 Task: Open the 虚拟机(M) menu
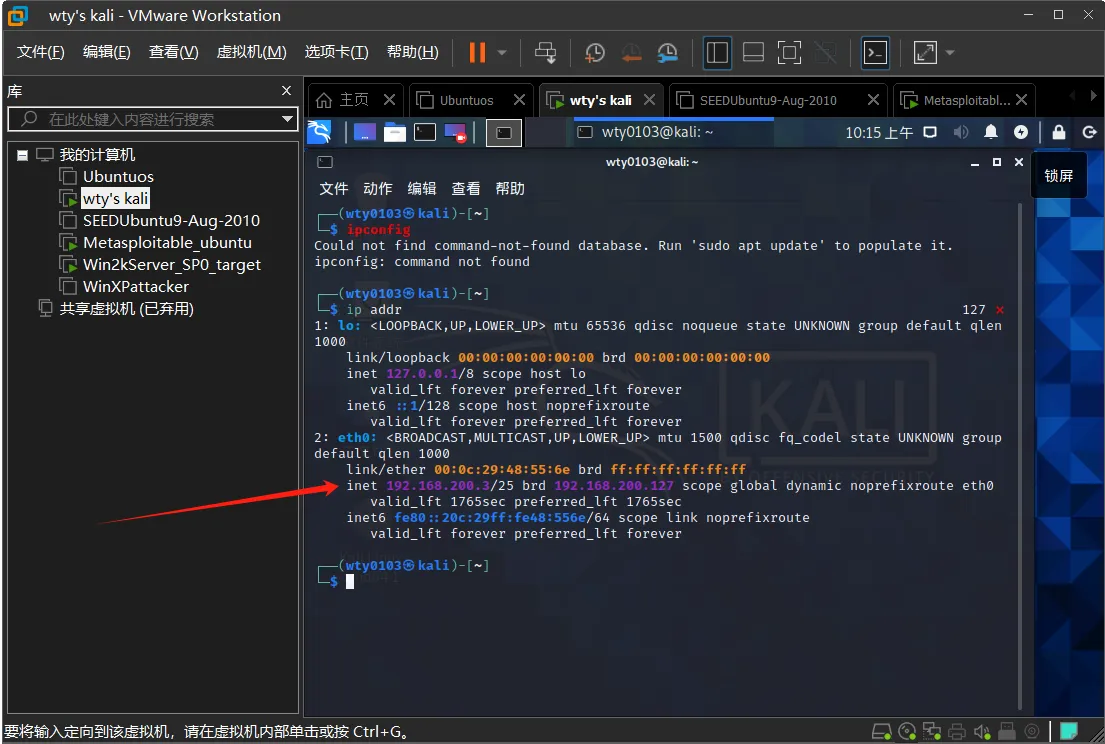click(252, 52)
